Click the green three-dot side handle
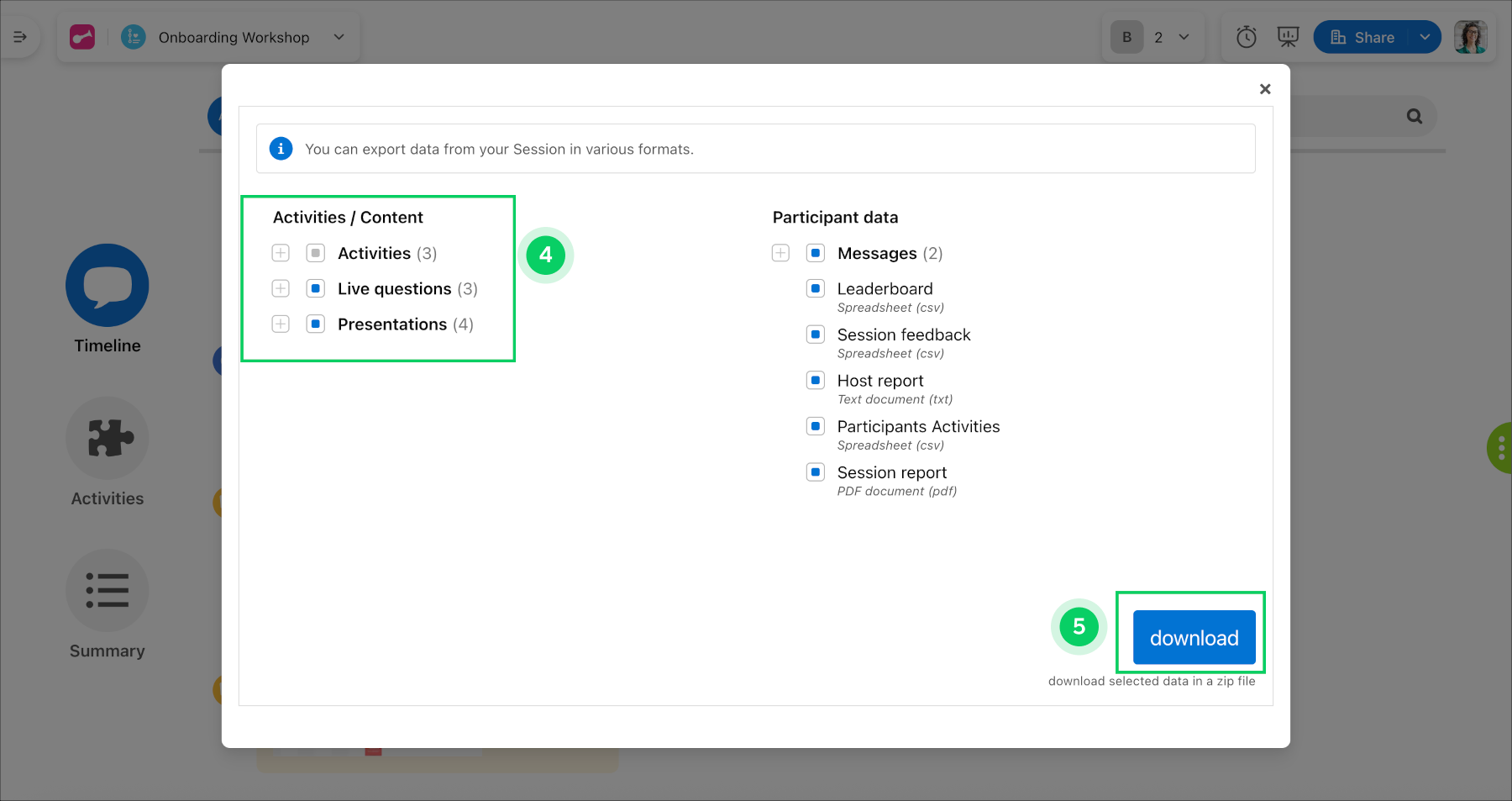The image size is (1512, 801). tap(1500, 448)
